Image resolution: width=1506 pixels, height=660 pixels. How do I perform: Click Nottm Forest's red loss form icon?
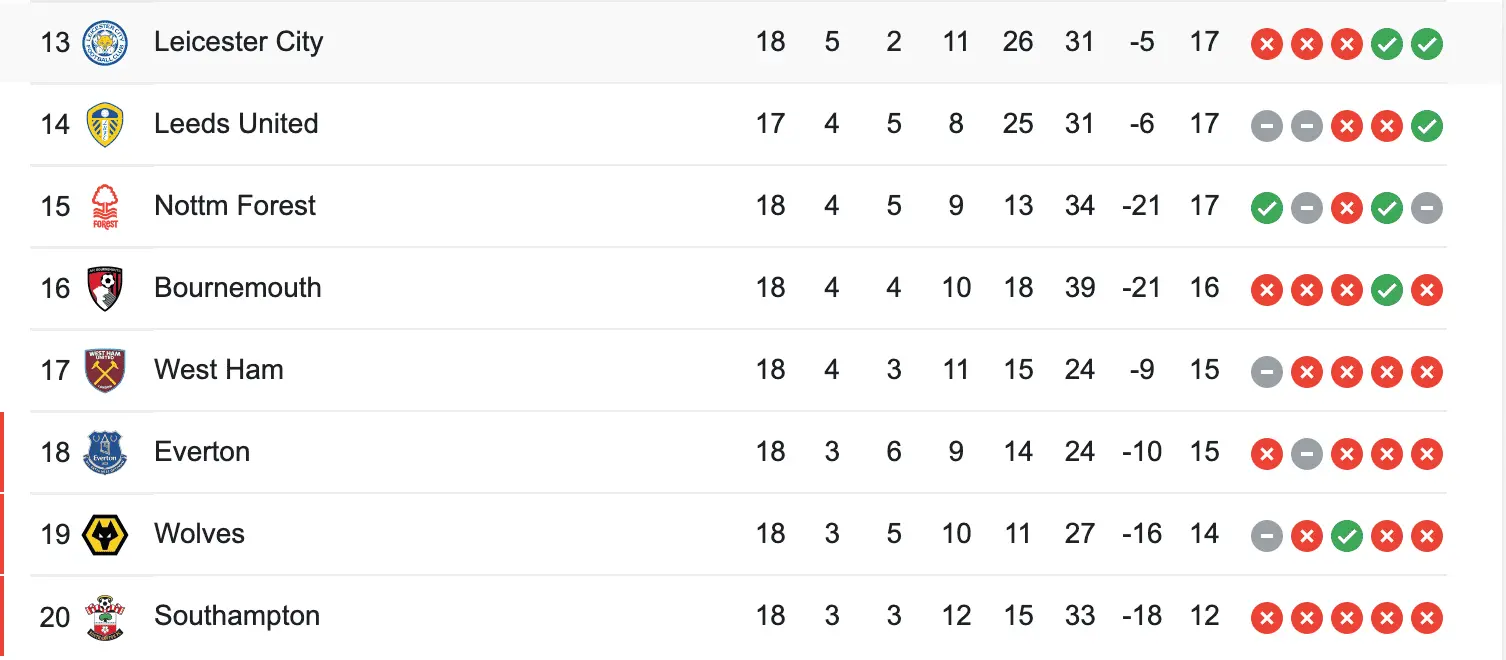click(1347, 208)
